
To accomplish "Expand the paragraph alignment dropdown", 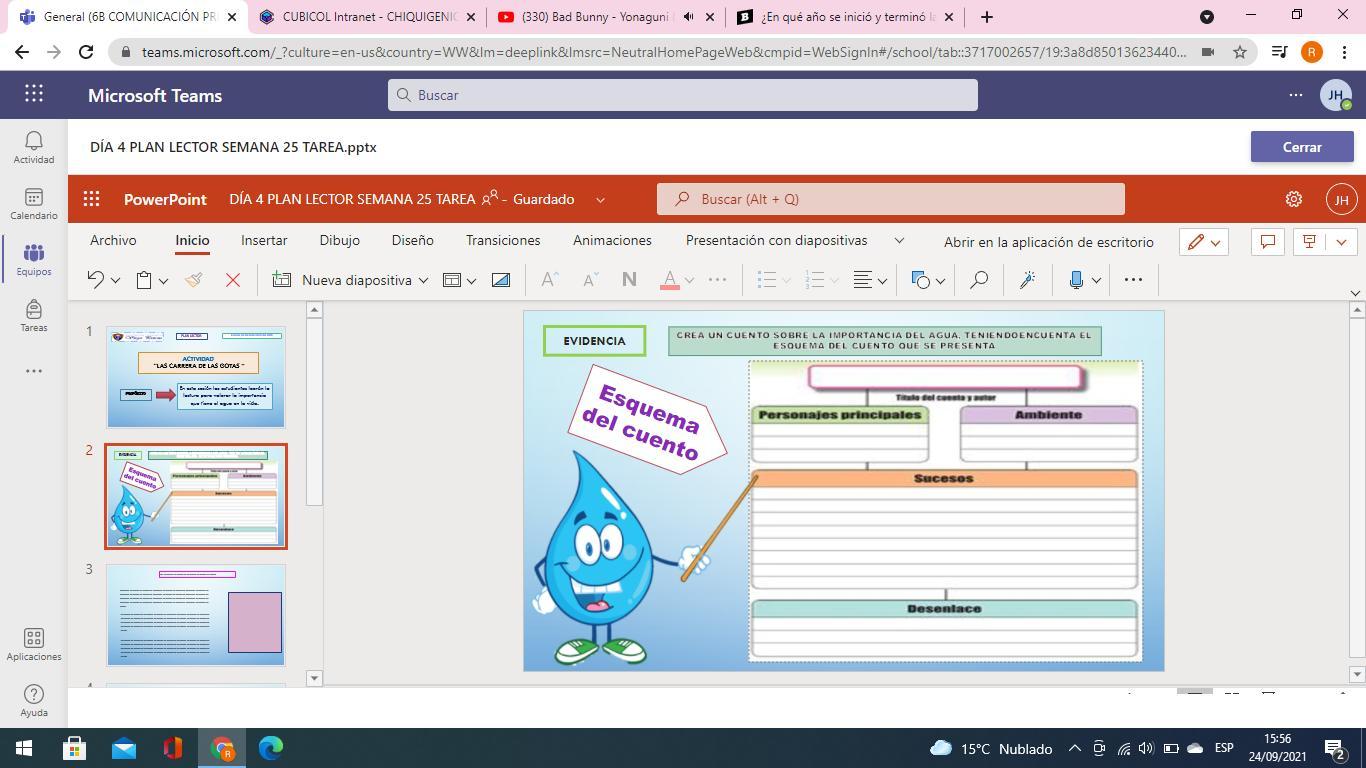I will (x=882, y=281).
